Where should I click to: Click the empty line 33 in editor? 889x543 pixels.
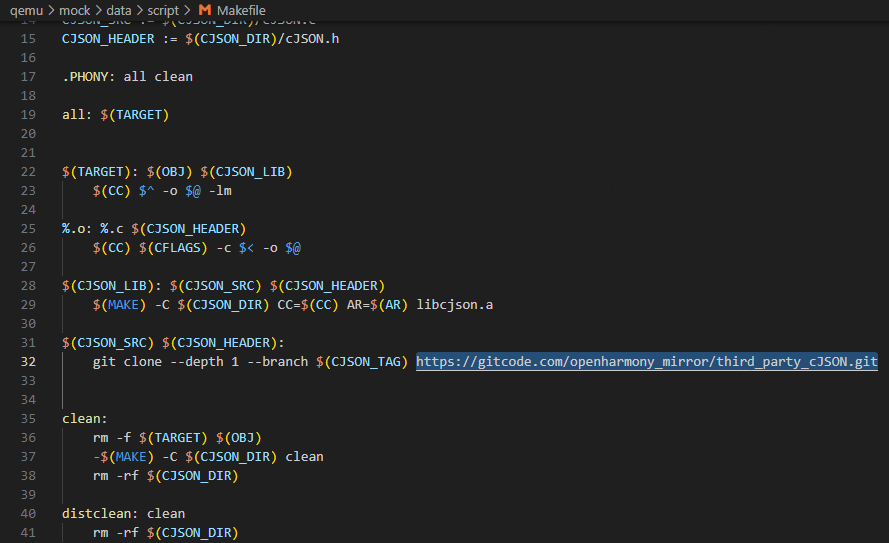pyautogui.click(x=300, y=381)
